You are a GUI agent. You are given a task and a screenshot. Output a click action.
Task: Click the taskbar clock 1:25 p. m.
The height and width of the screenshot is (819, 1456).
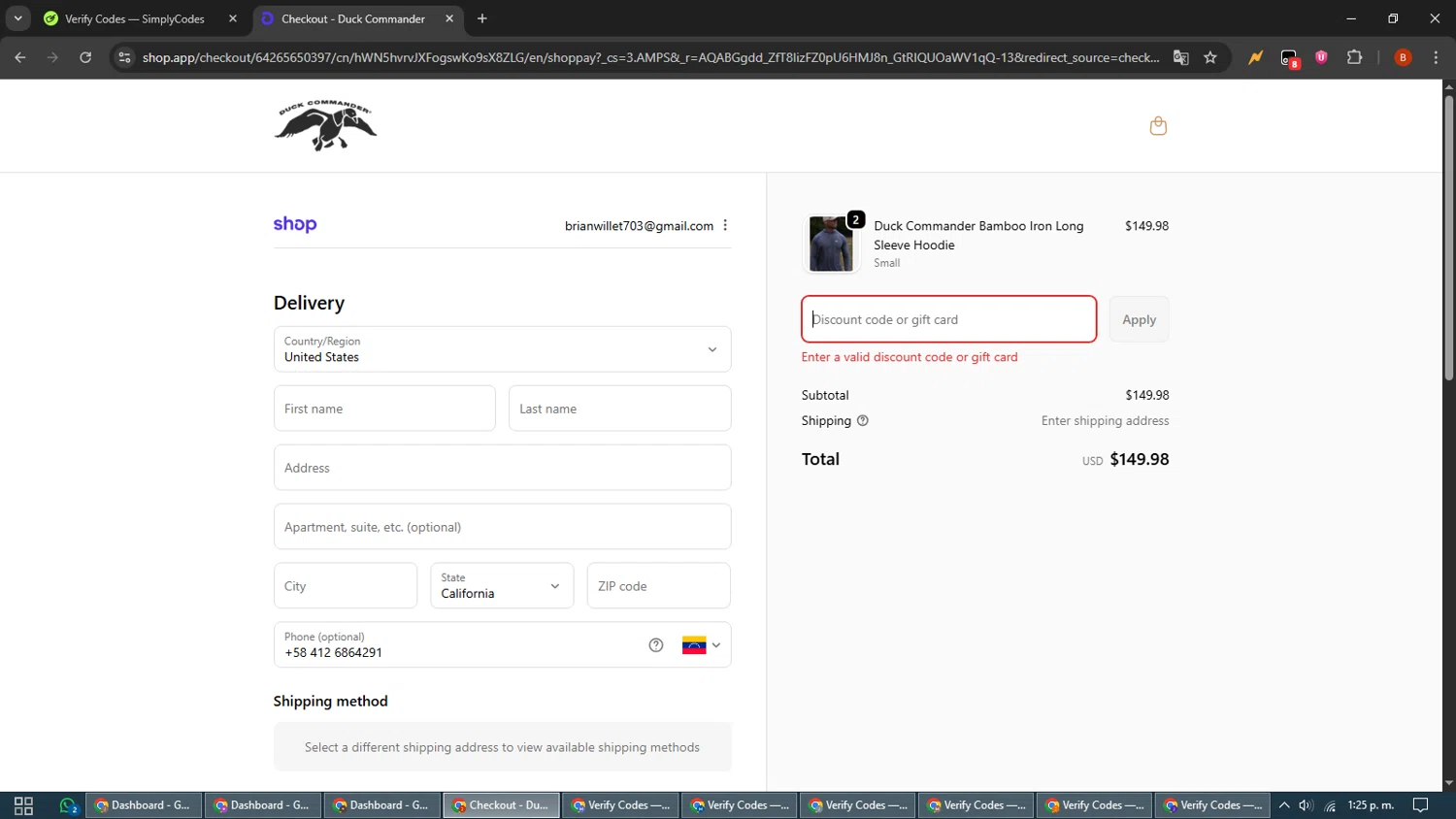(1371, 805)
